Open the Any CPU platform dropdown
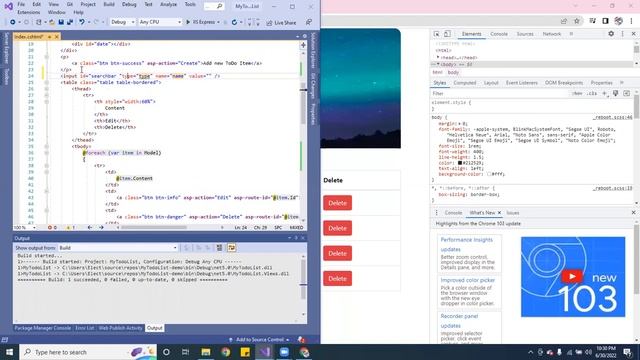Image resolution: width=640 pixels, height=360 pixels. coord(160,22)
